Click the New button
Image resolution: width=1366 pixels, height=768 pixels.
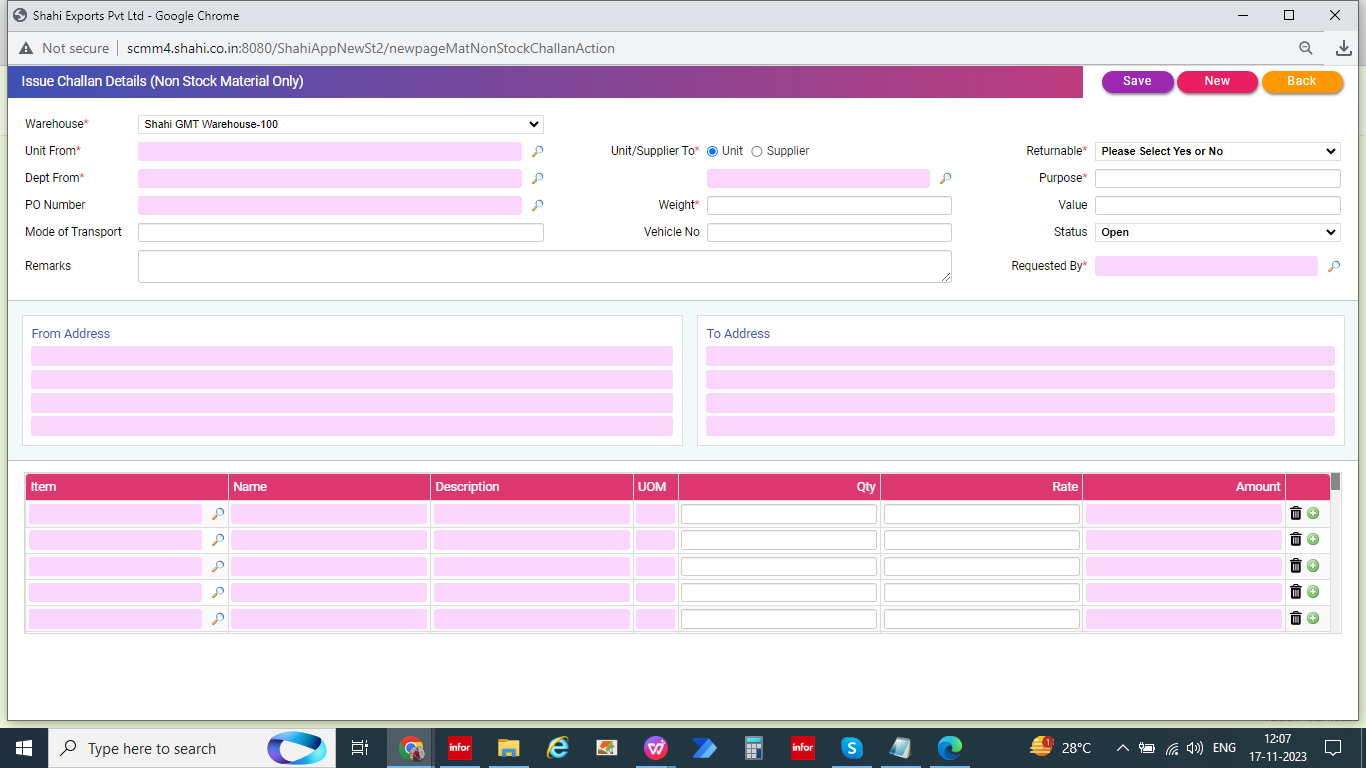click(1217, 82)
